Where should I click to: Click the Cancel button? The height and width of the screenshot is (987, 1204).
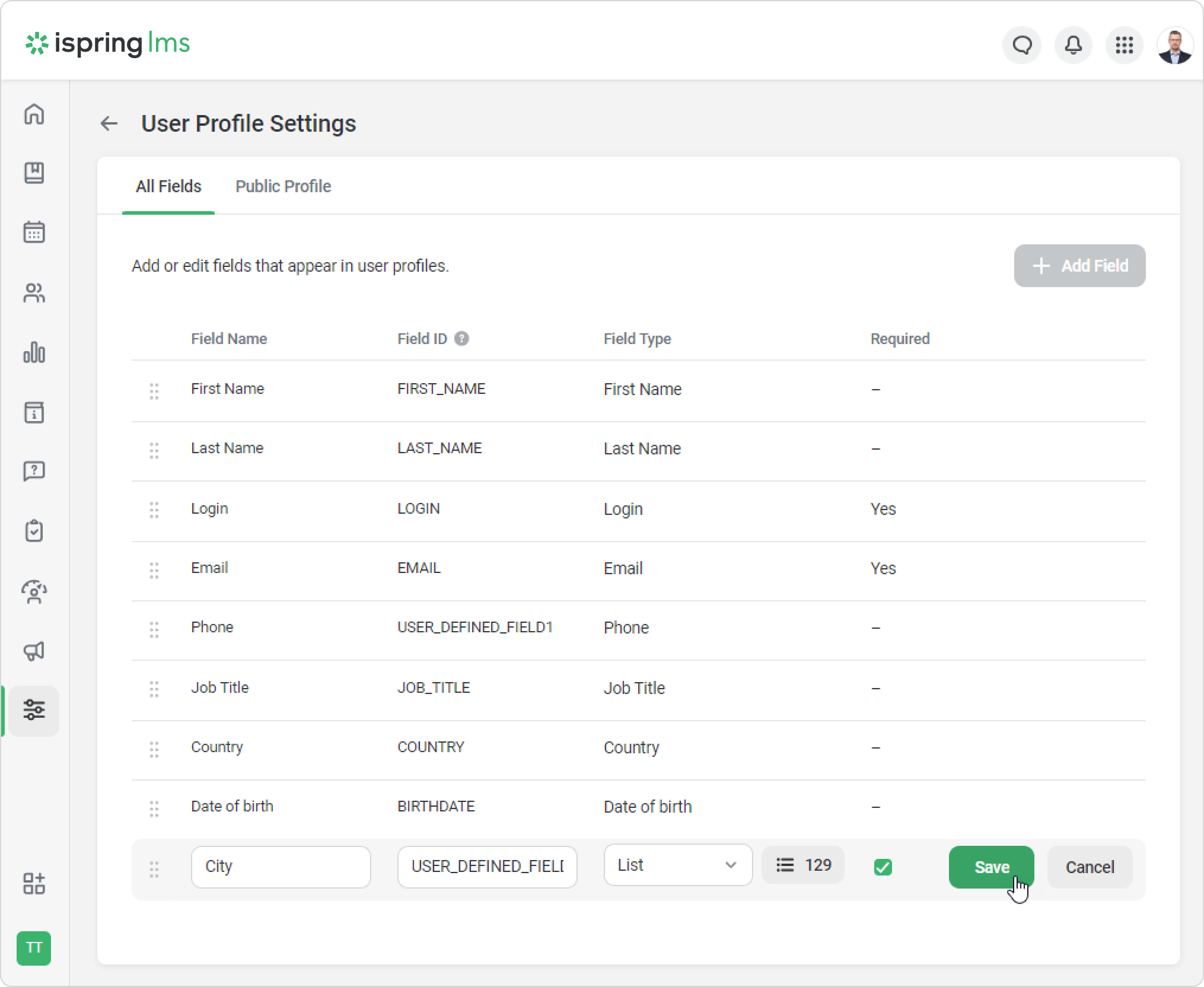[x=1090, y=867]
